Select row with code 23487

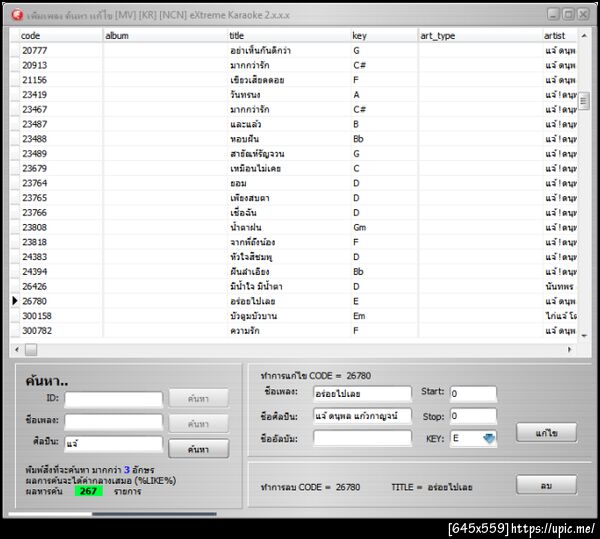tap(293, 124)
